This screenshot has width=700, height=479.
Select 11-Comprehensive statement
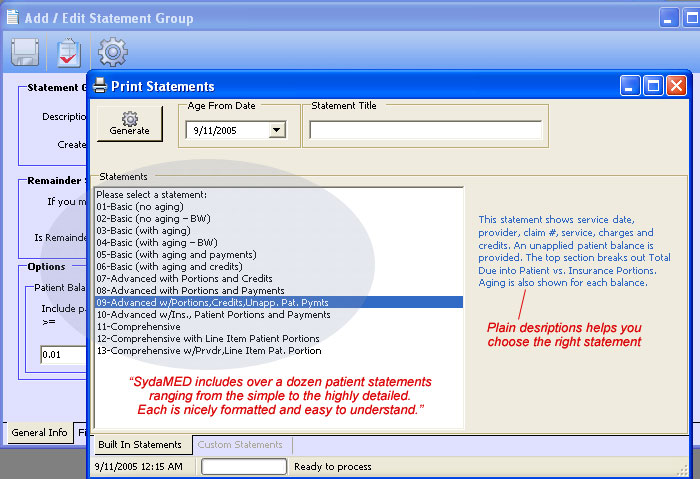pyautogui.click(x=138, y=326)
